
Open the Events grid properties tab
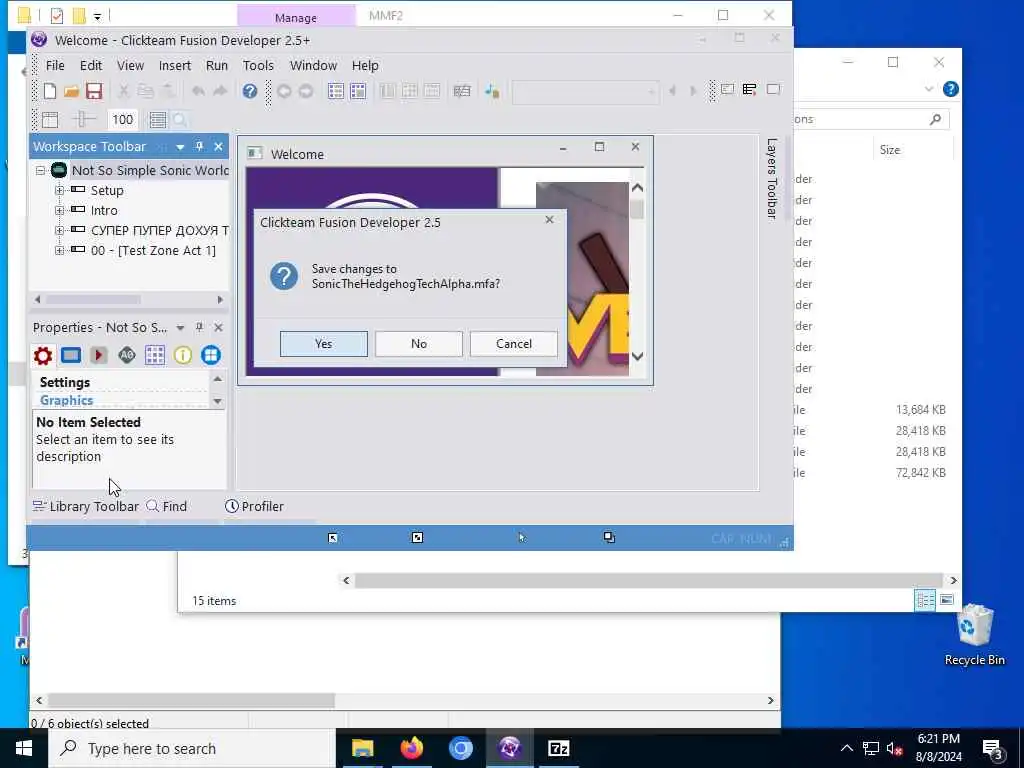coord(155,355)
